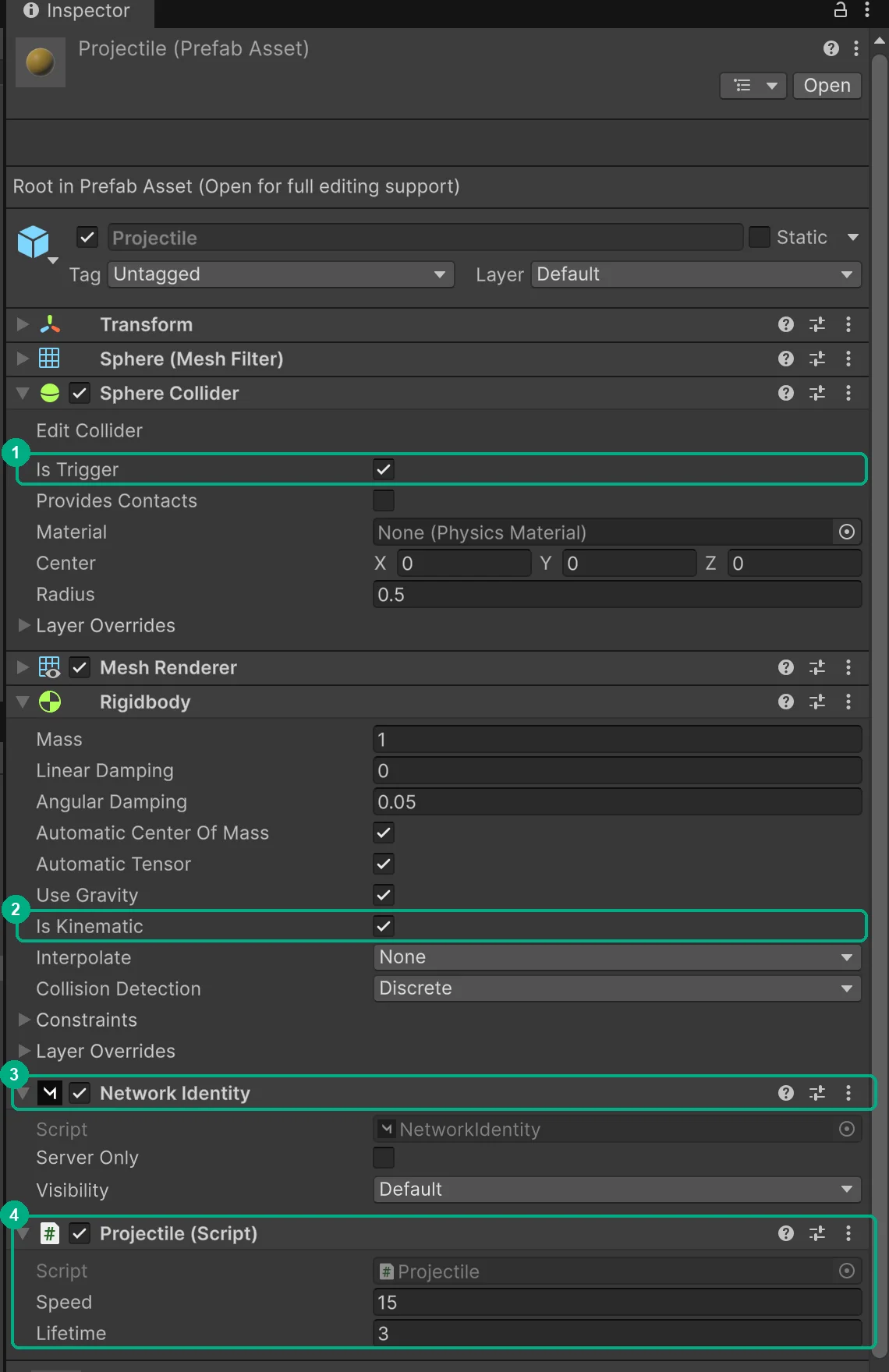Open Sphere Collider help icon
Image resolution: width=889 pixels, height=1372 pixels.
point(786,393)
